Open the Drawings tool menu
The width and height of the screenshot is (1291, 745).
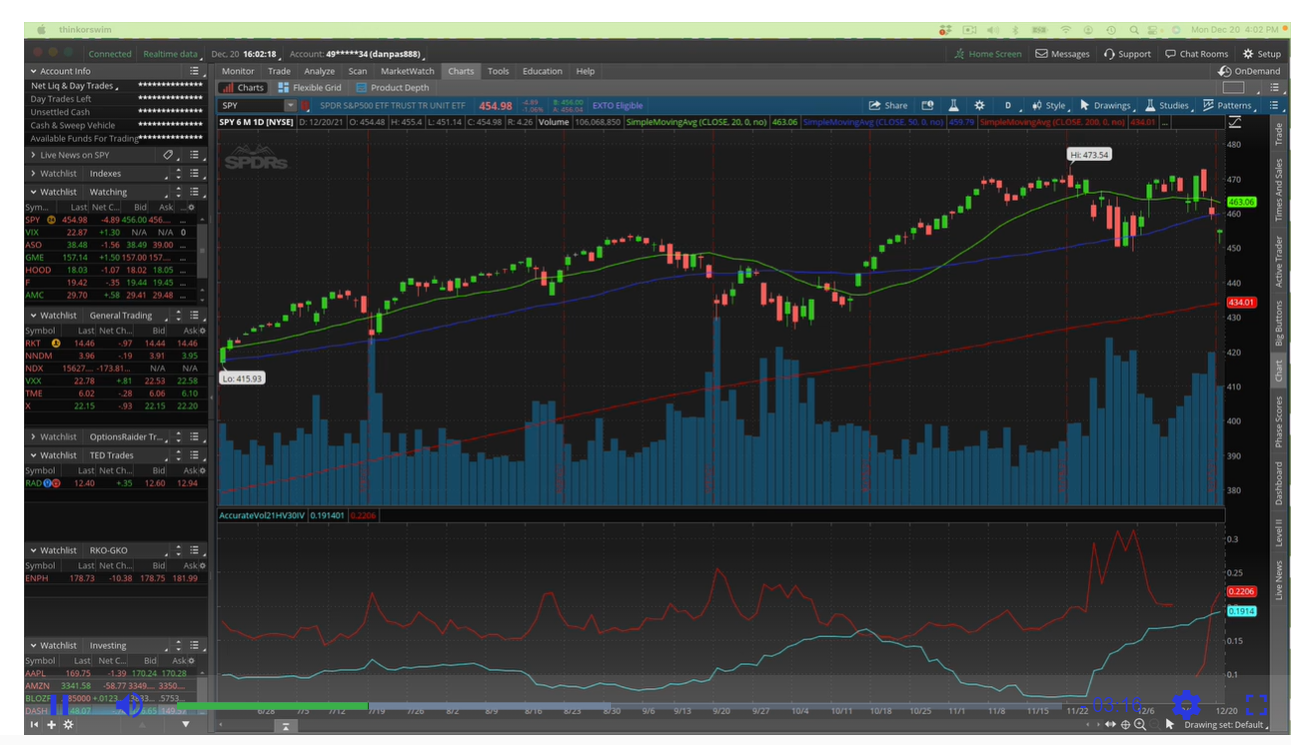[1105, 105]
